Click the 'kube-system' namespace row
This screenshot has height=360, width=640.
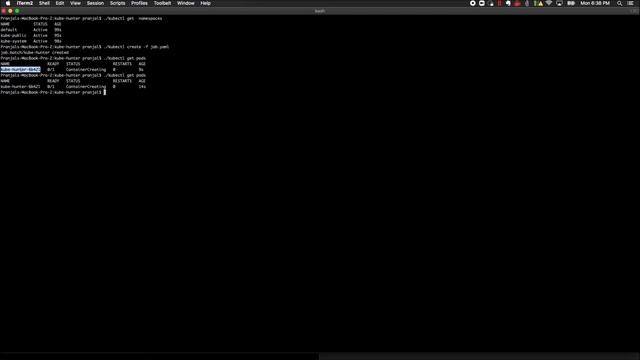tap(31, 41)
